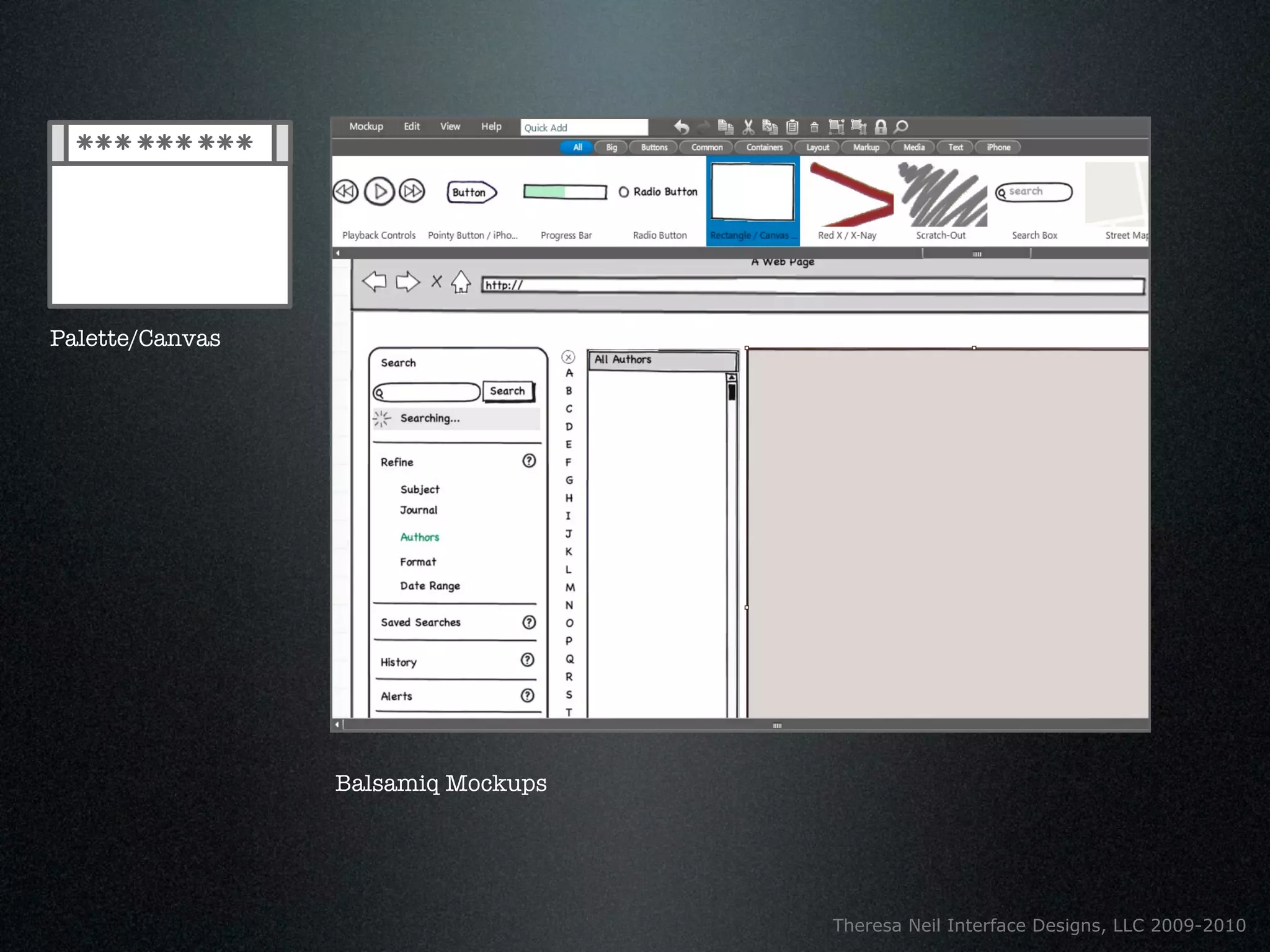The height and width of the screenshot is (952, 1270).
Task: Click the All Authors list scrollbar thumb
Action: tap(732, 392)
